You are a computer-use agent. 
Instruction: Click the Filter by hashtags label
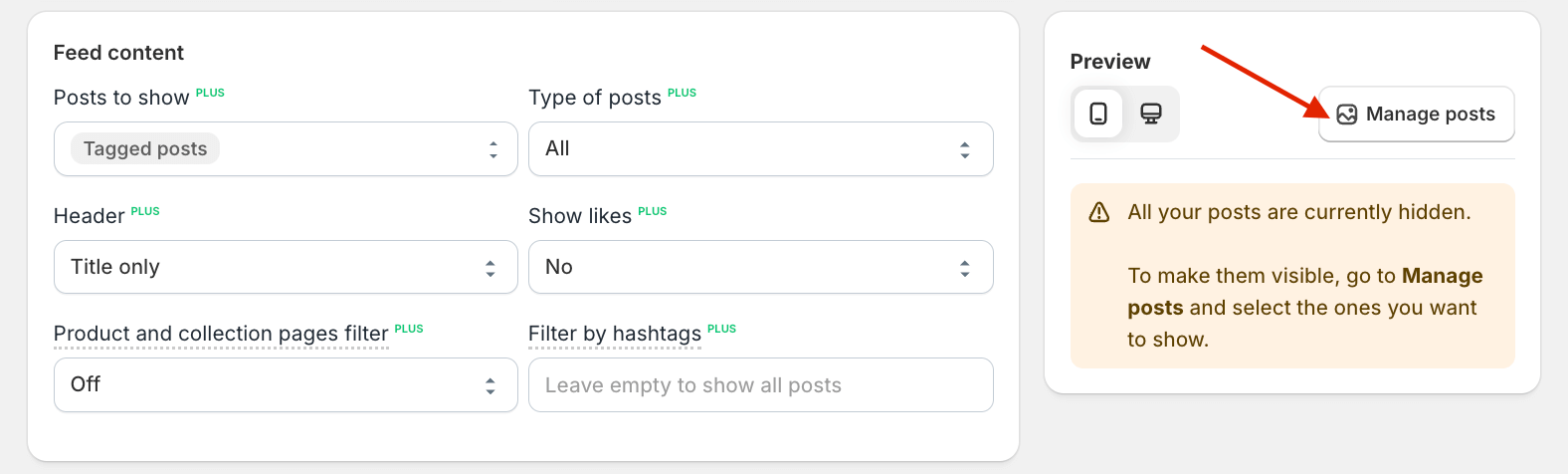[x=614, y=334]
